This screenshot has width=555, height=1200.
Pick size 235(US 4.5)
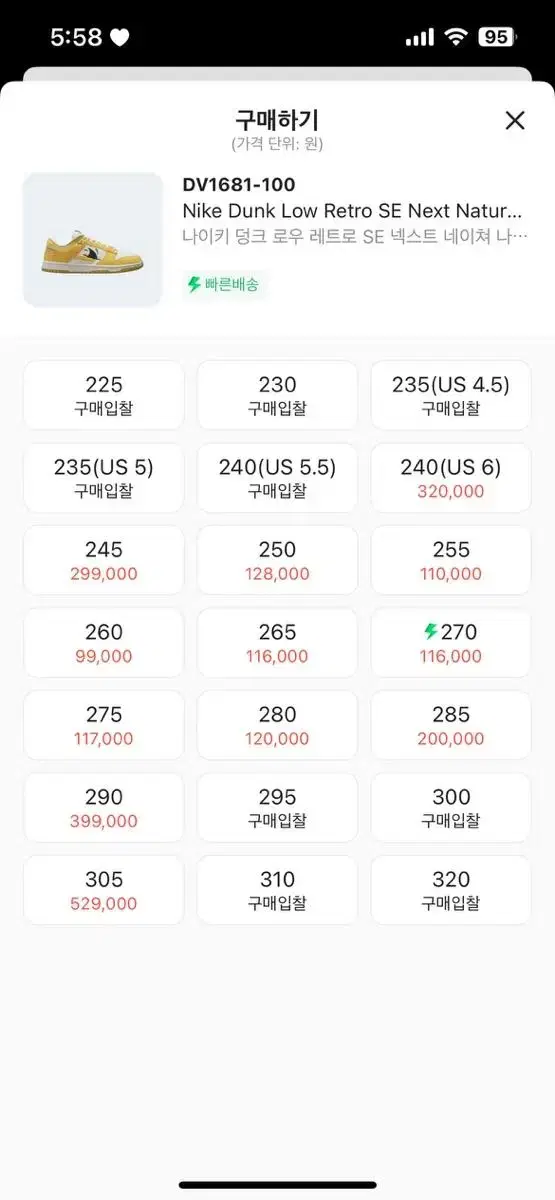pyautogui.click(x=451, y=395)
